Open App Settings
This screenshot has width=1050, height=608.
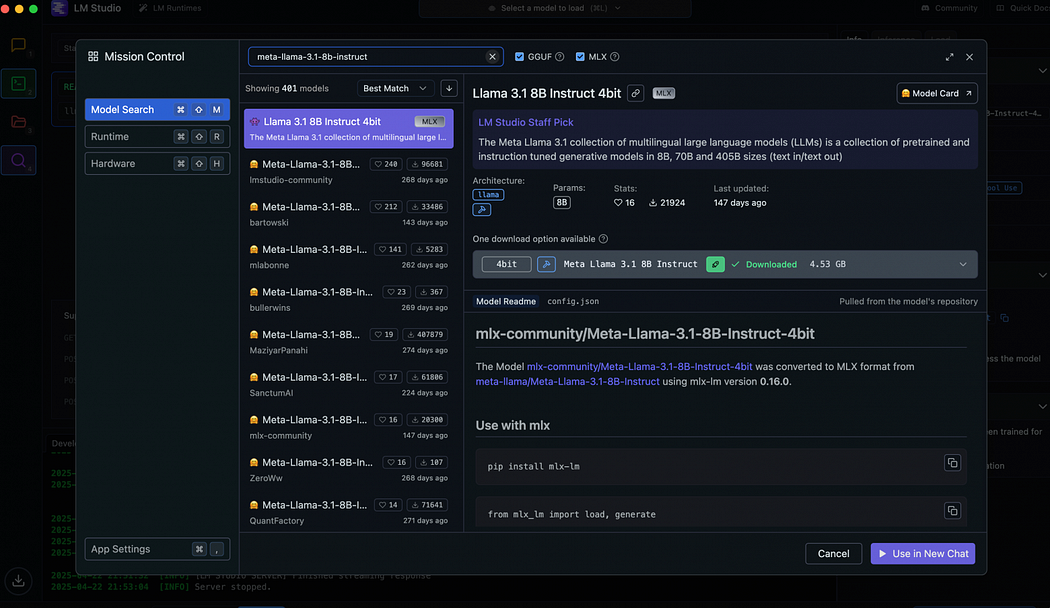coord(157,549)
